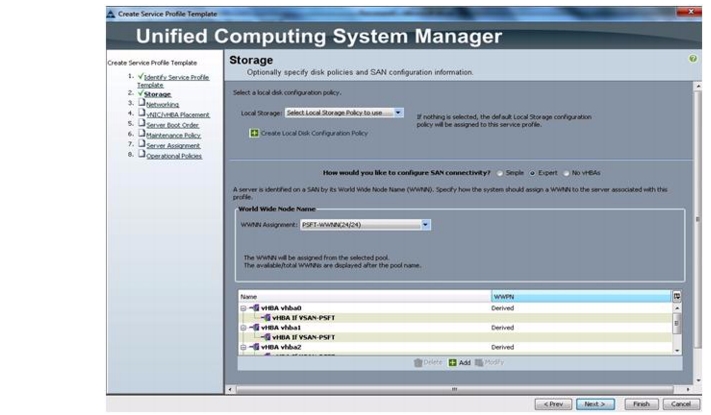Sort the table by WWPN column header
711x415 pixels.
point(581,297)
